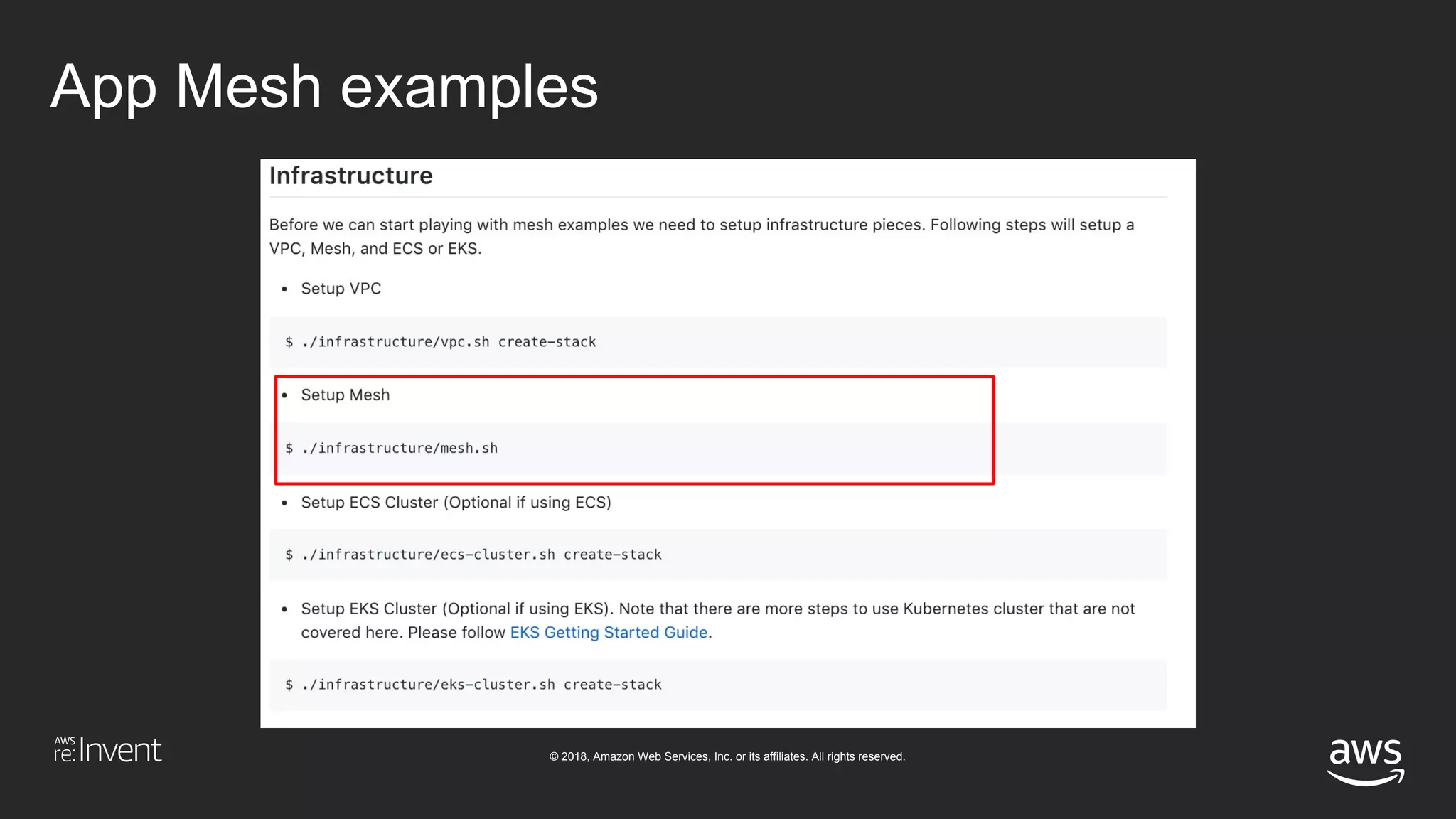Click the vpc.sh create-stack command
1456x819 pixels.
[x=448, y=342]
